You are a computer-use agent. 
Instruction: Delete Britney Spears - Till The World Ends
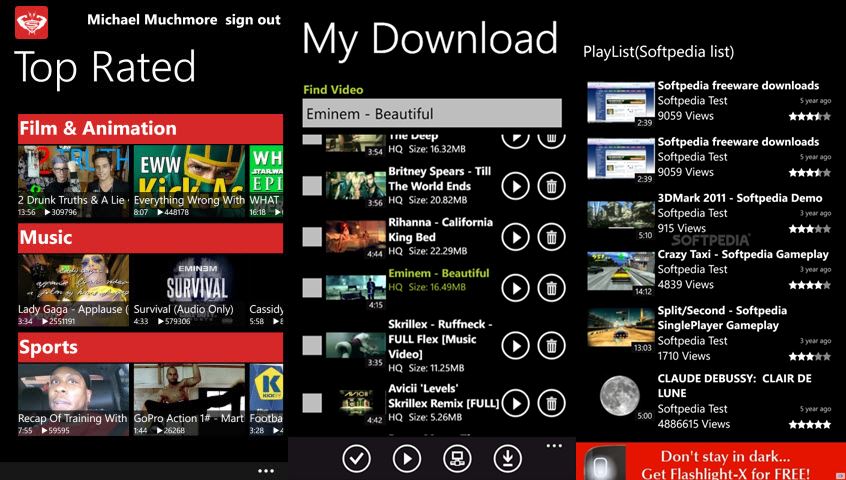pos(551,187)
